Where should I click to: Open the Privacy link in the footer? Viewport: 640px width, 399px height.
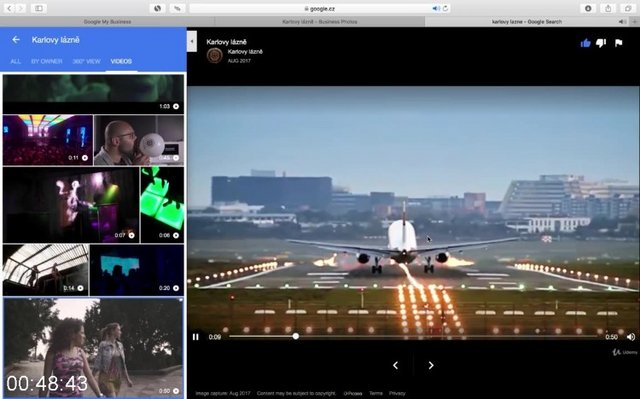tap(397, 393)
